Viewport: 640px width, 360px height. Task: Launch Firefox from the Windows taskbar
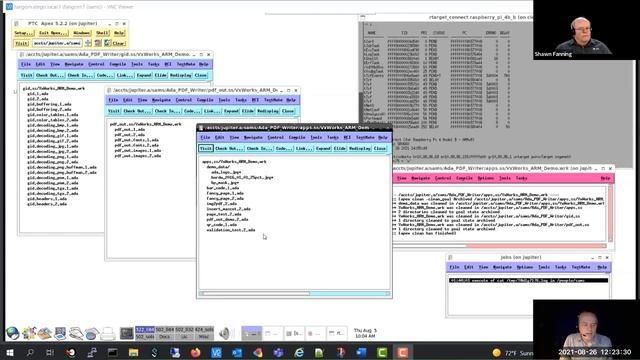coord(196,352)
